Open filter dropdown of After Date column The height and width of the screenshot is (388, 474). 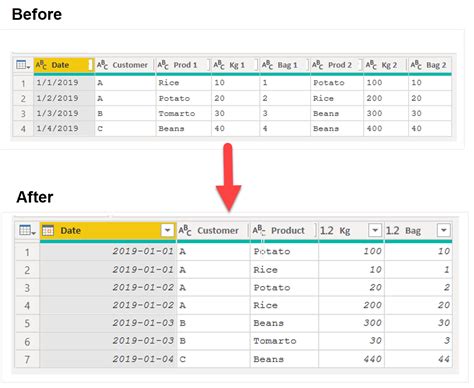click(167, 230)
